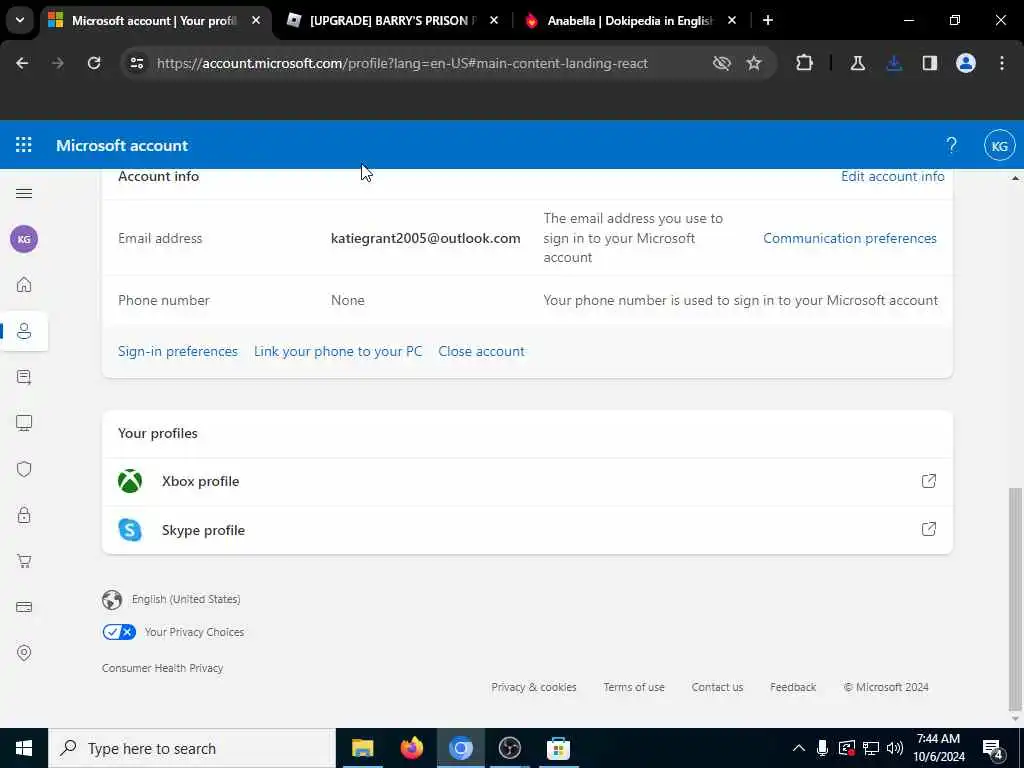This screenshot has height=768, width=1024.
Task: Open Communication preferences link
Action: pos(850,238)
